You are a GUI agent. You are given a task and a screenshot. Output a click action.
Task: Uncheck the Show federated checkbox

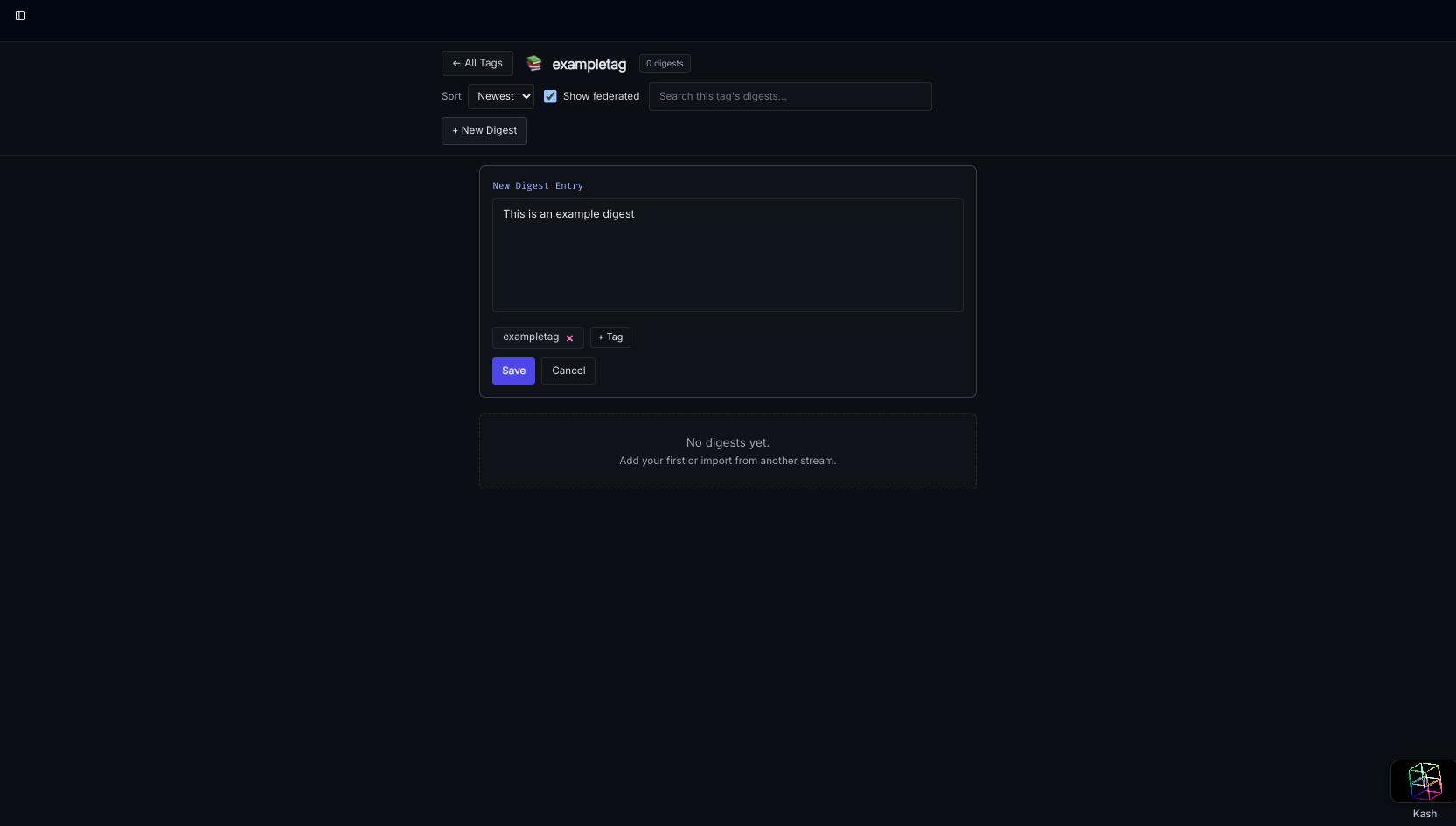(550, 96)
